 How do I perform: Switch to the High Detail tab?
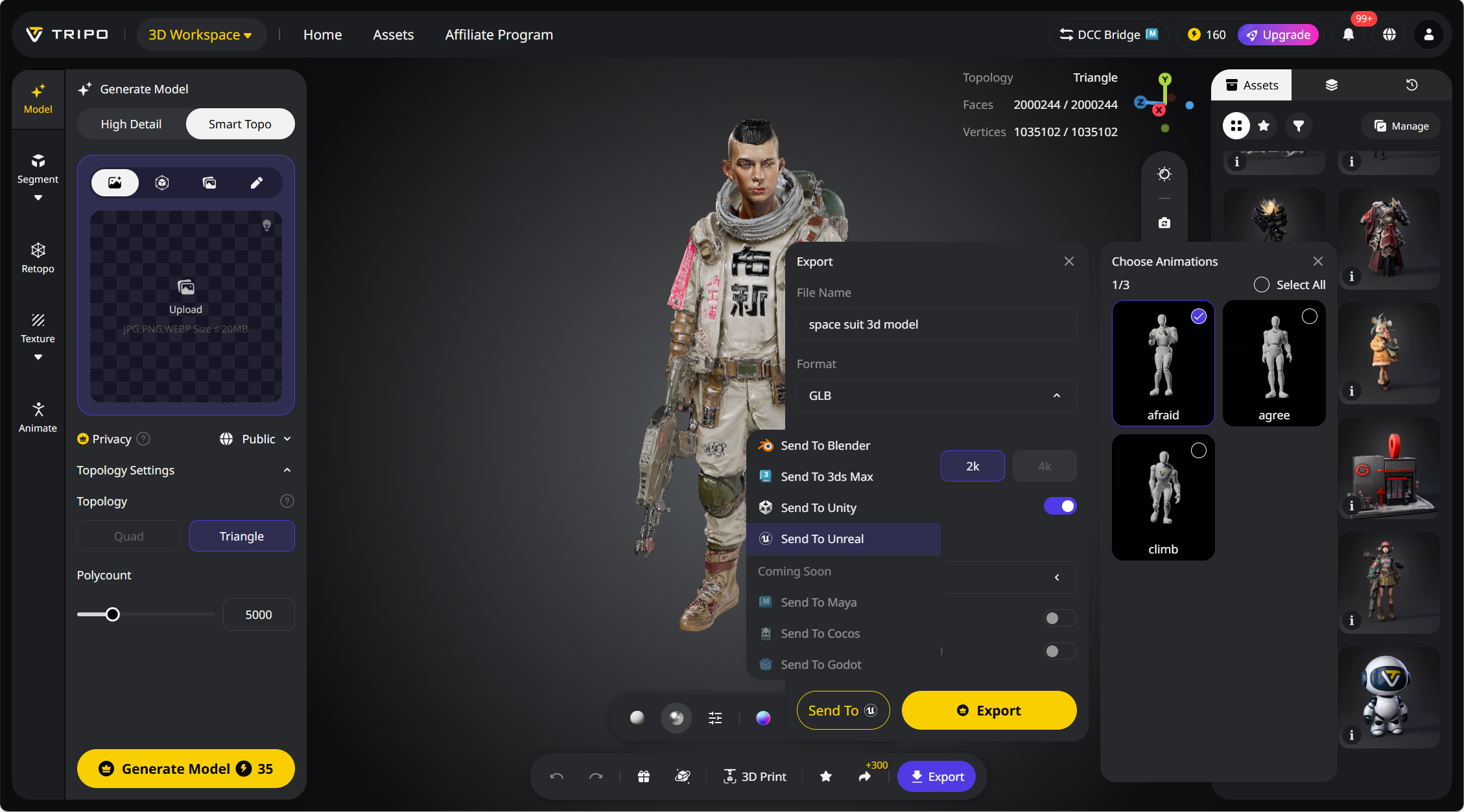pos(131,124)
